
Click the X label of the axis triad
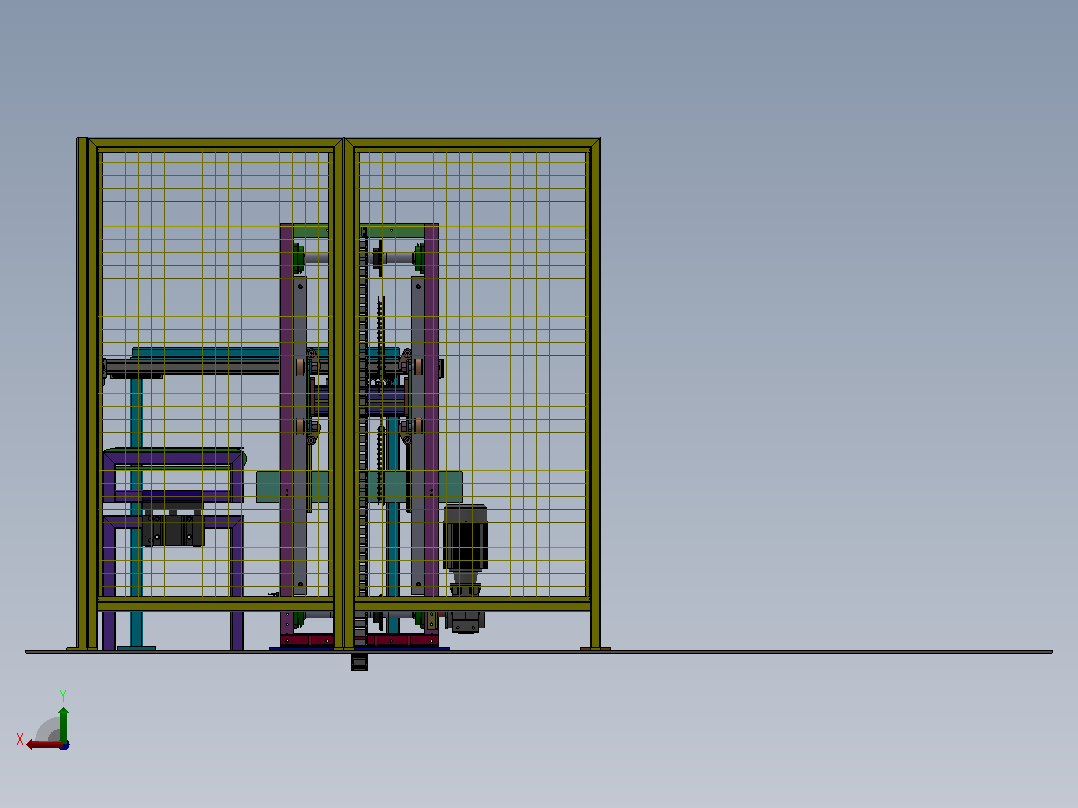click(x=20, y=739)
